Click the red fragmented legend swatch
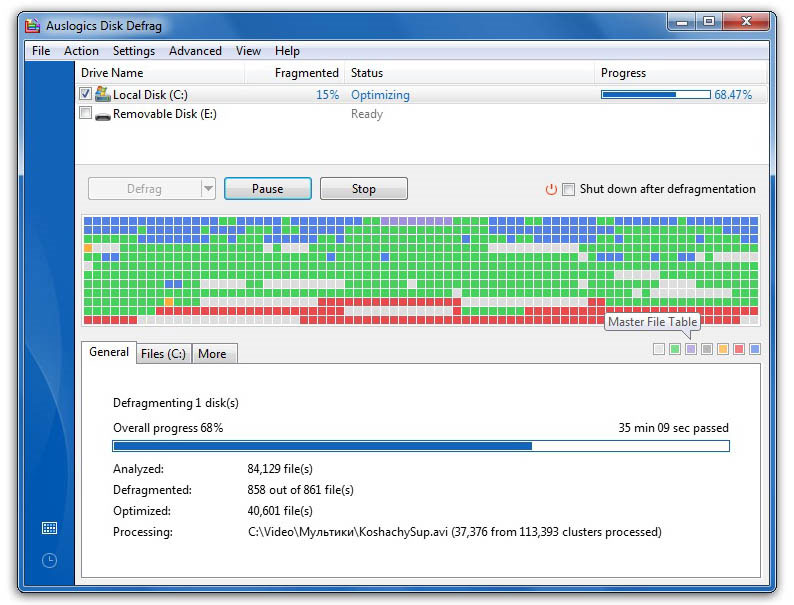The width and height of the screenshot is (794, 605). (x=739, y=349)
